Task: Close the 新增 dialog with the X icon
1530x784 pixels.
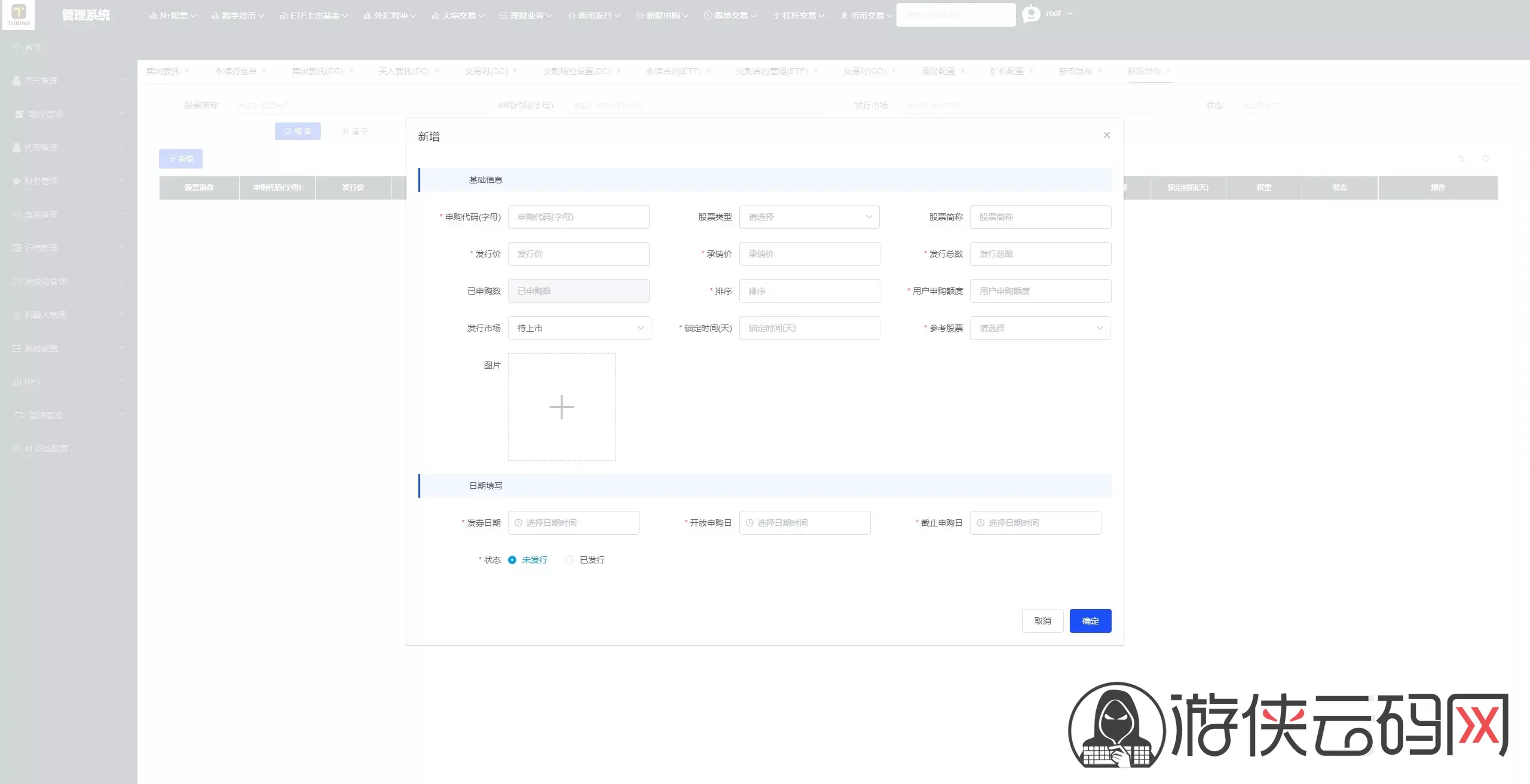Action: [x=1106, y=135]
